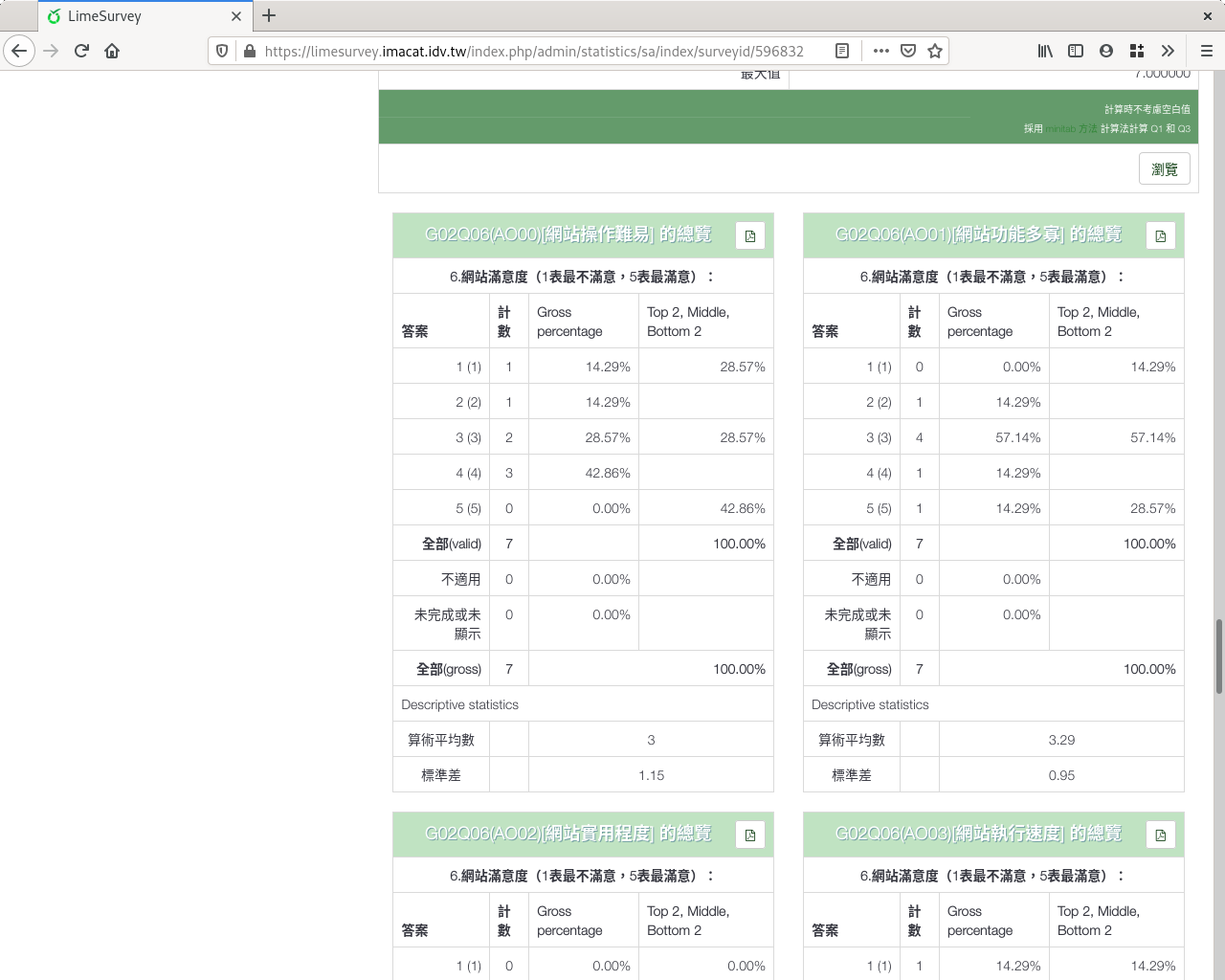Show site security padlock info

(x=249, y=51)
